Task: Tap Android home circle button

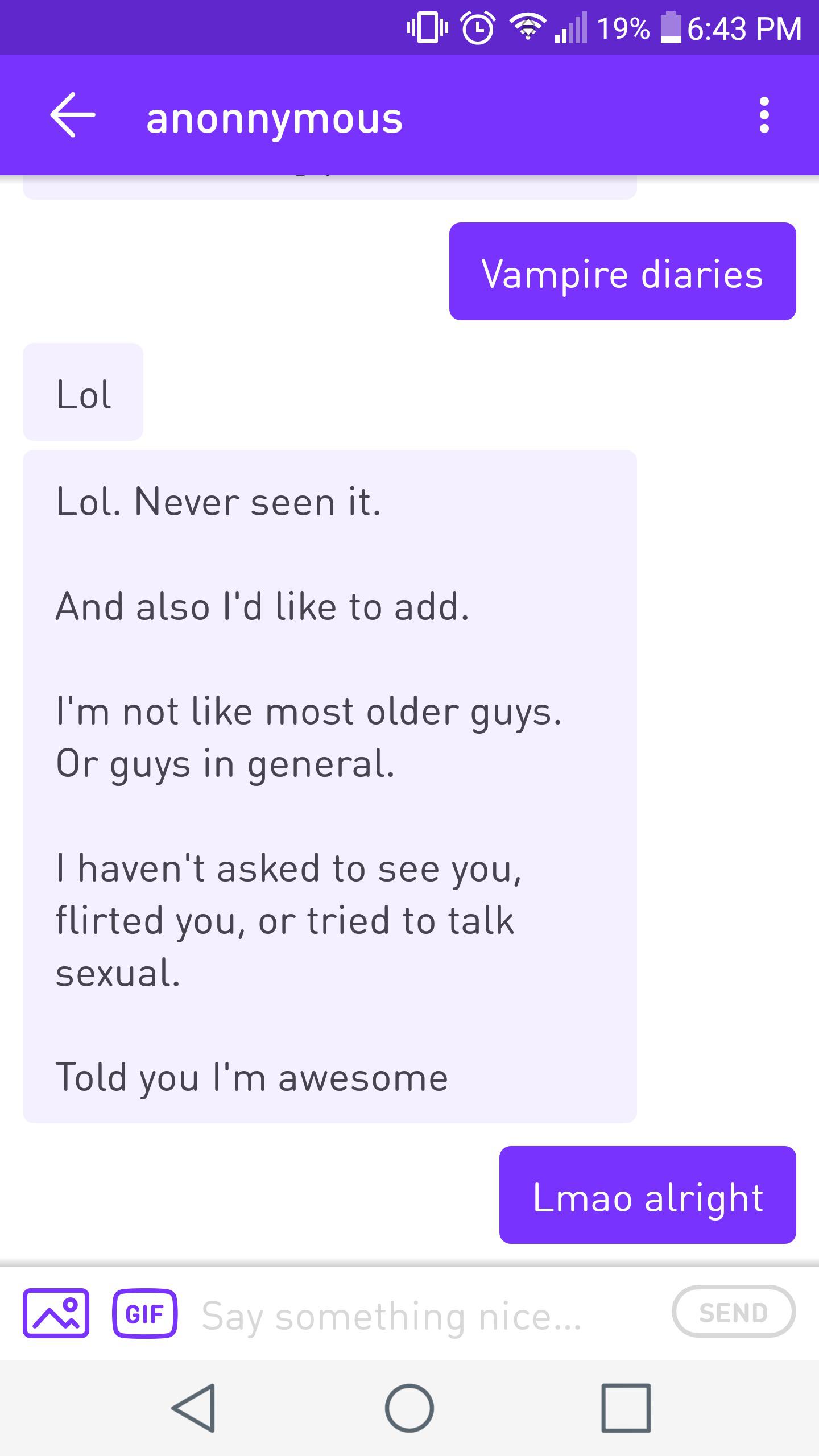Action: coord(409,1408)
